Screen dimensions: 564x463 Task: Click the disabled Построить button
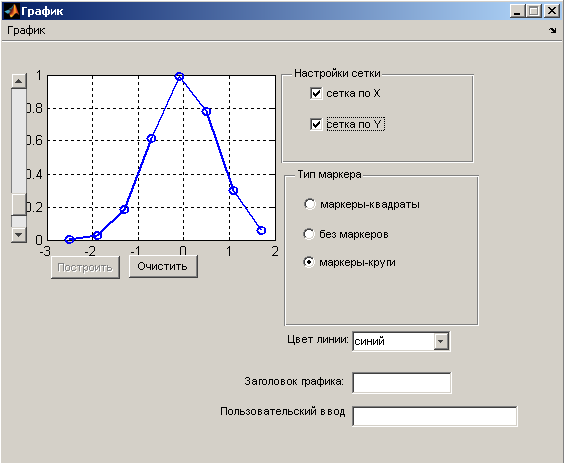85,267
